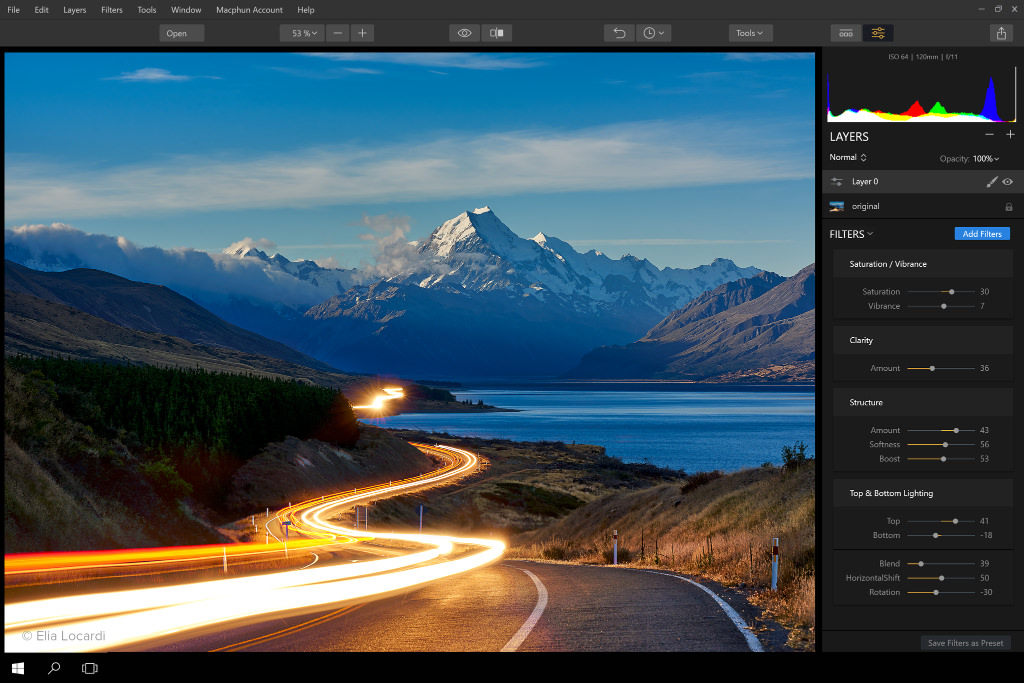The height and width of the screenshot is (683, 1024).
Task: Open the 53% zoom level dropdown
Action: tap(302, 33)
